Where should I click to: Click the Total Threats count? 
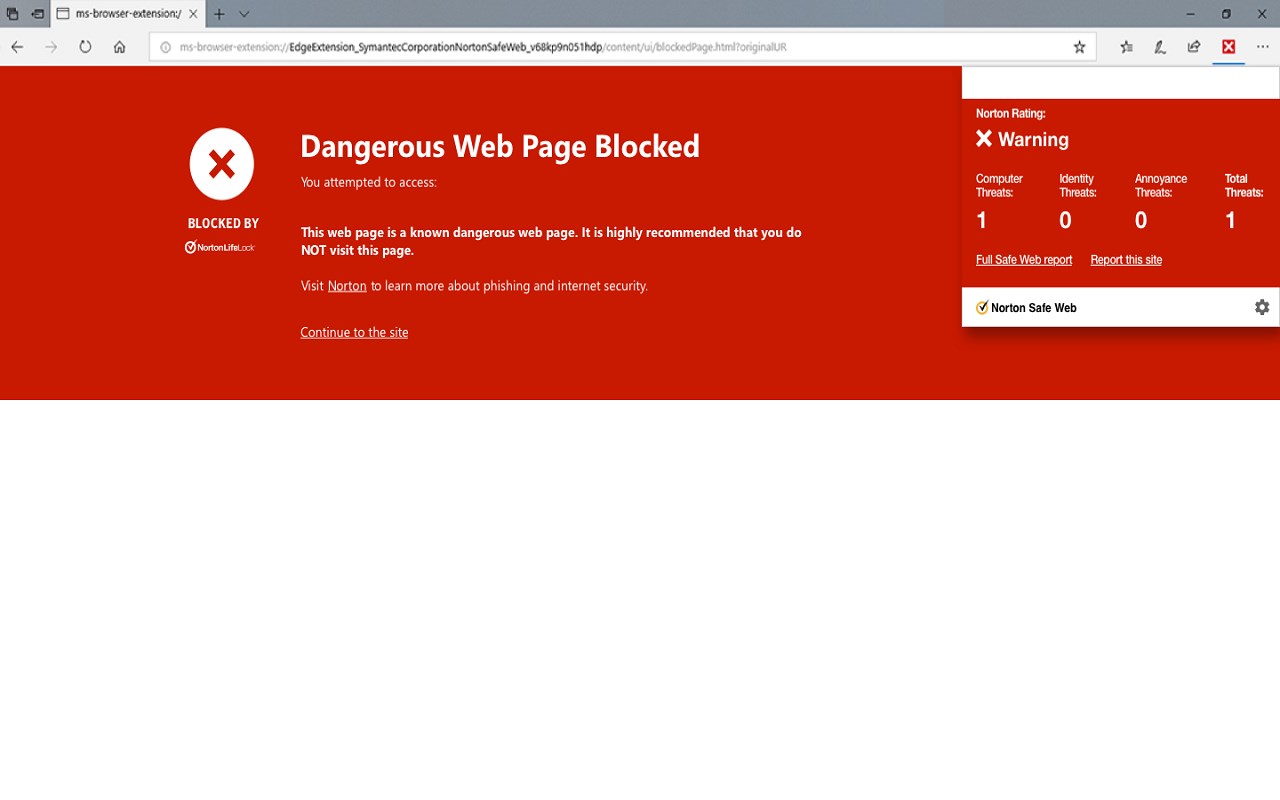tap(1231, 220)
